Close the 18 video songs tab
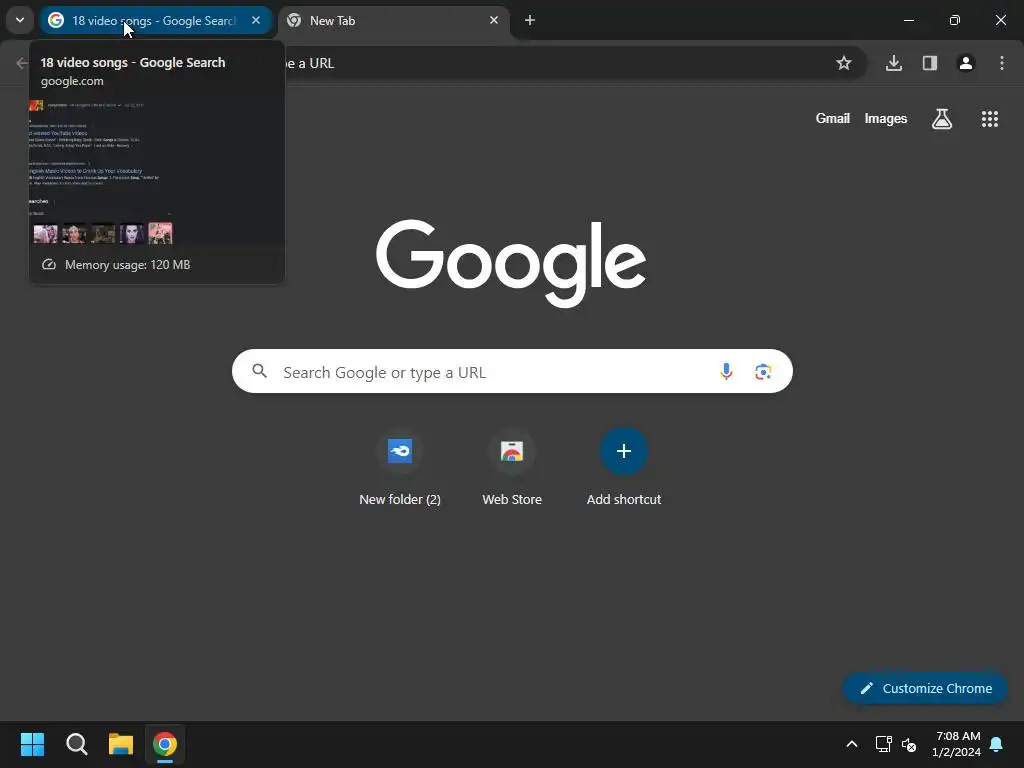This screenshot has width=1024, height=768. click(256, 20)
